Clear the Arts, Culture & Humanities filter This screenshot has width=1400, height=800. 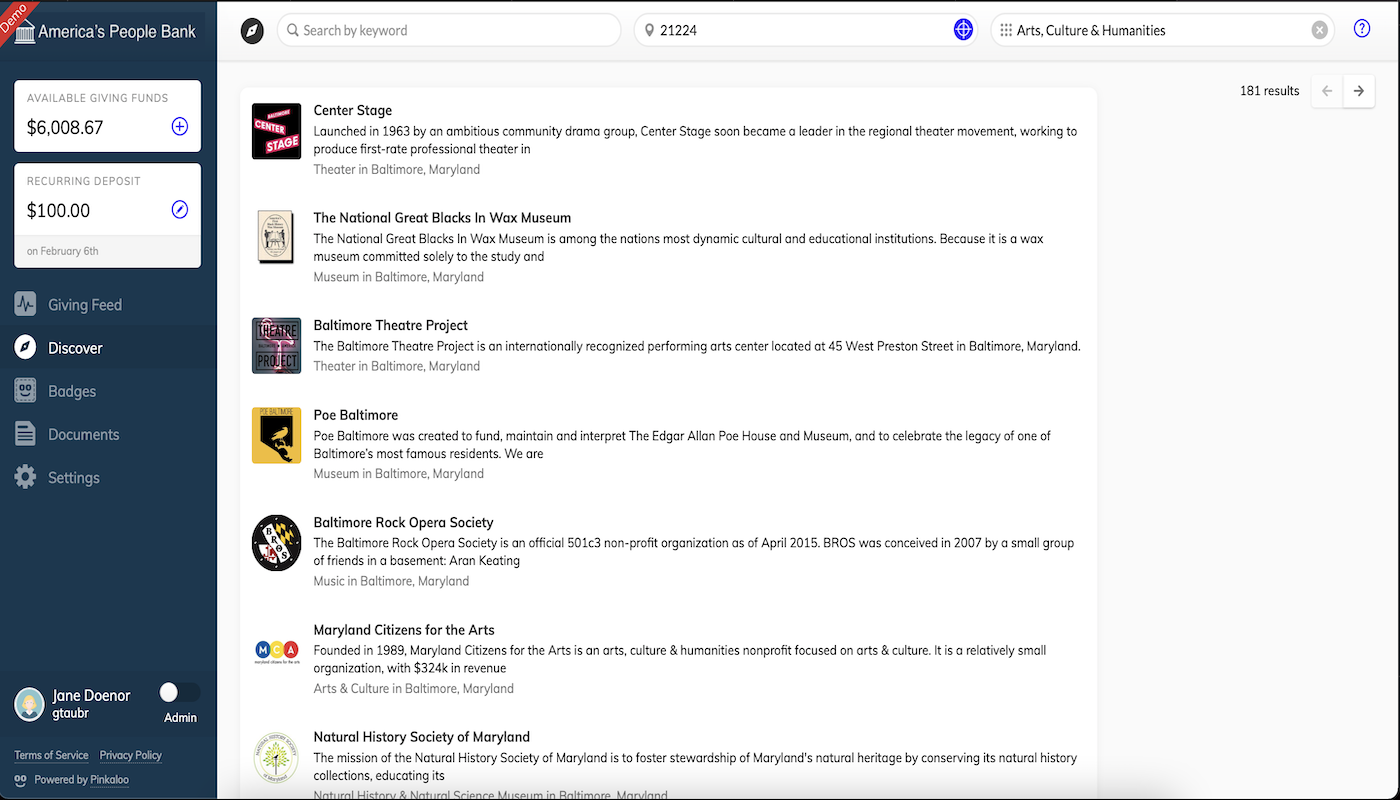click(x=1320, y=30)
